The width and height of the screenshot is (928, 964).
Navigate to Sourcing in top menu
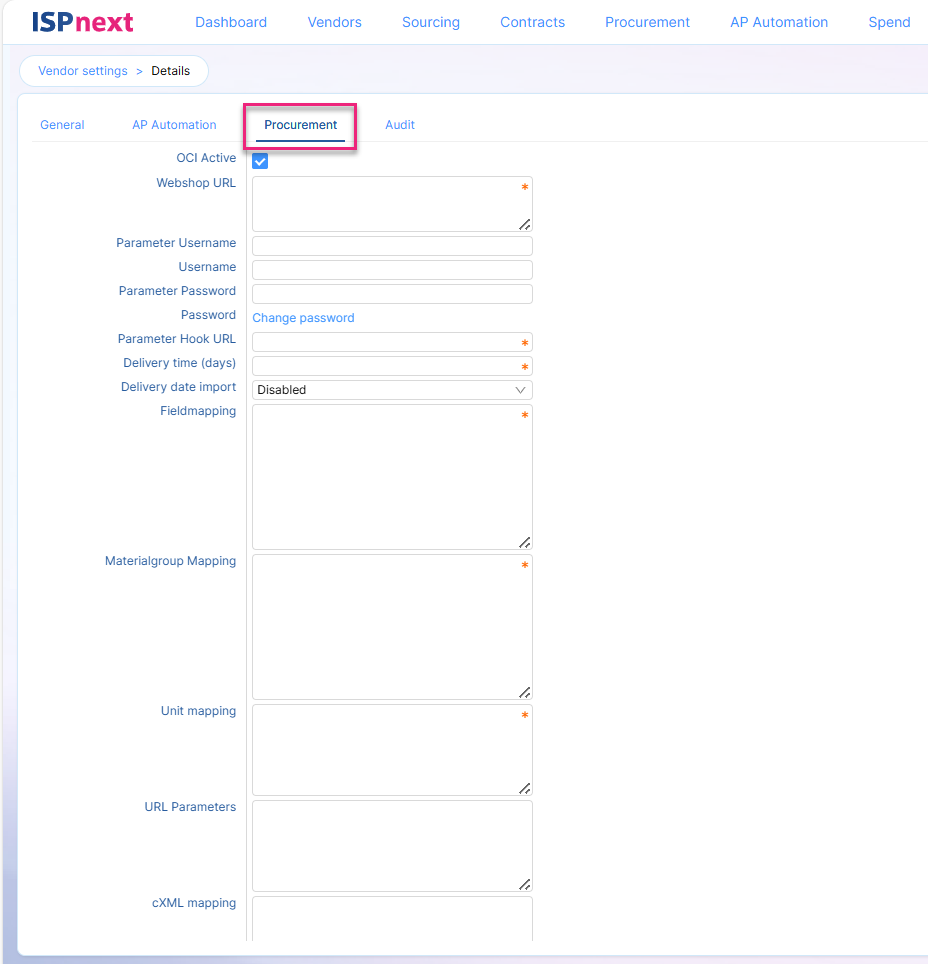[x=431, y=22]
